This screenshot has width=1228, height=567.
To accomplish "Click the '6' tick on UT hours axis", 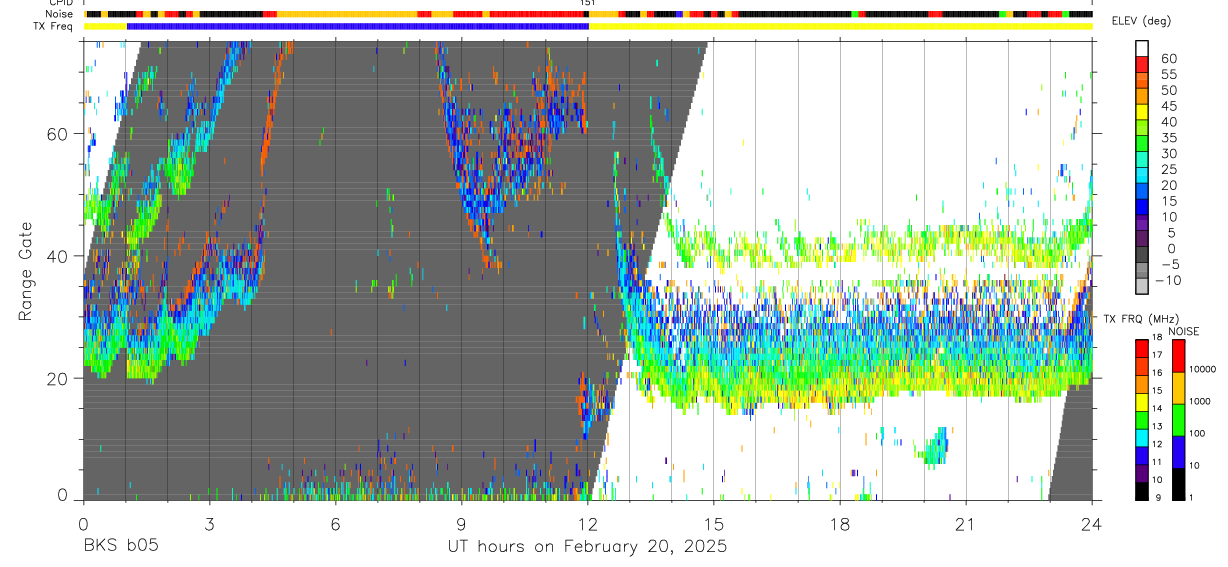I will click(x=335, y=523).
